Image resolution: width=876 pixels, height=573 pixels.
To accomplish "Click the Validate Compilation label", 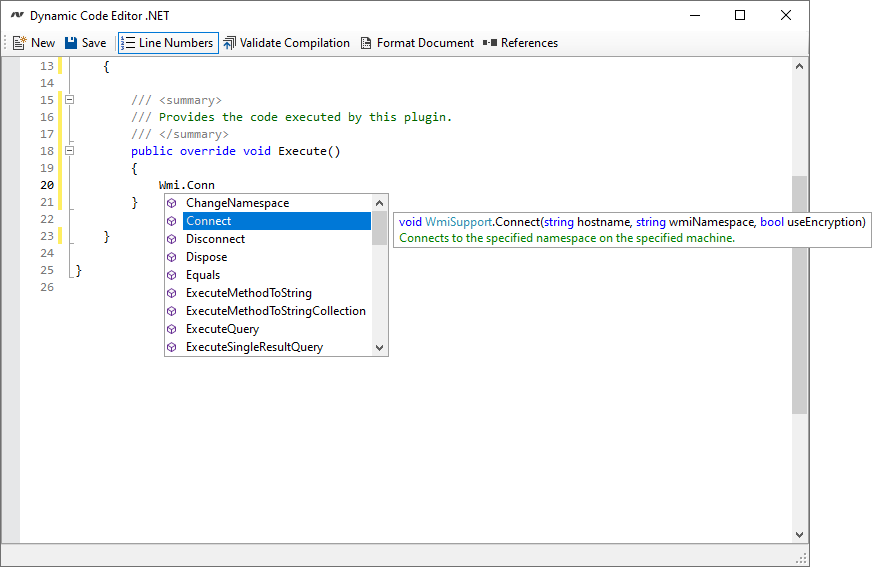I will click(x=294, y=43).
